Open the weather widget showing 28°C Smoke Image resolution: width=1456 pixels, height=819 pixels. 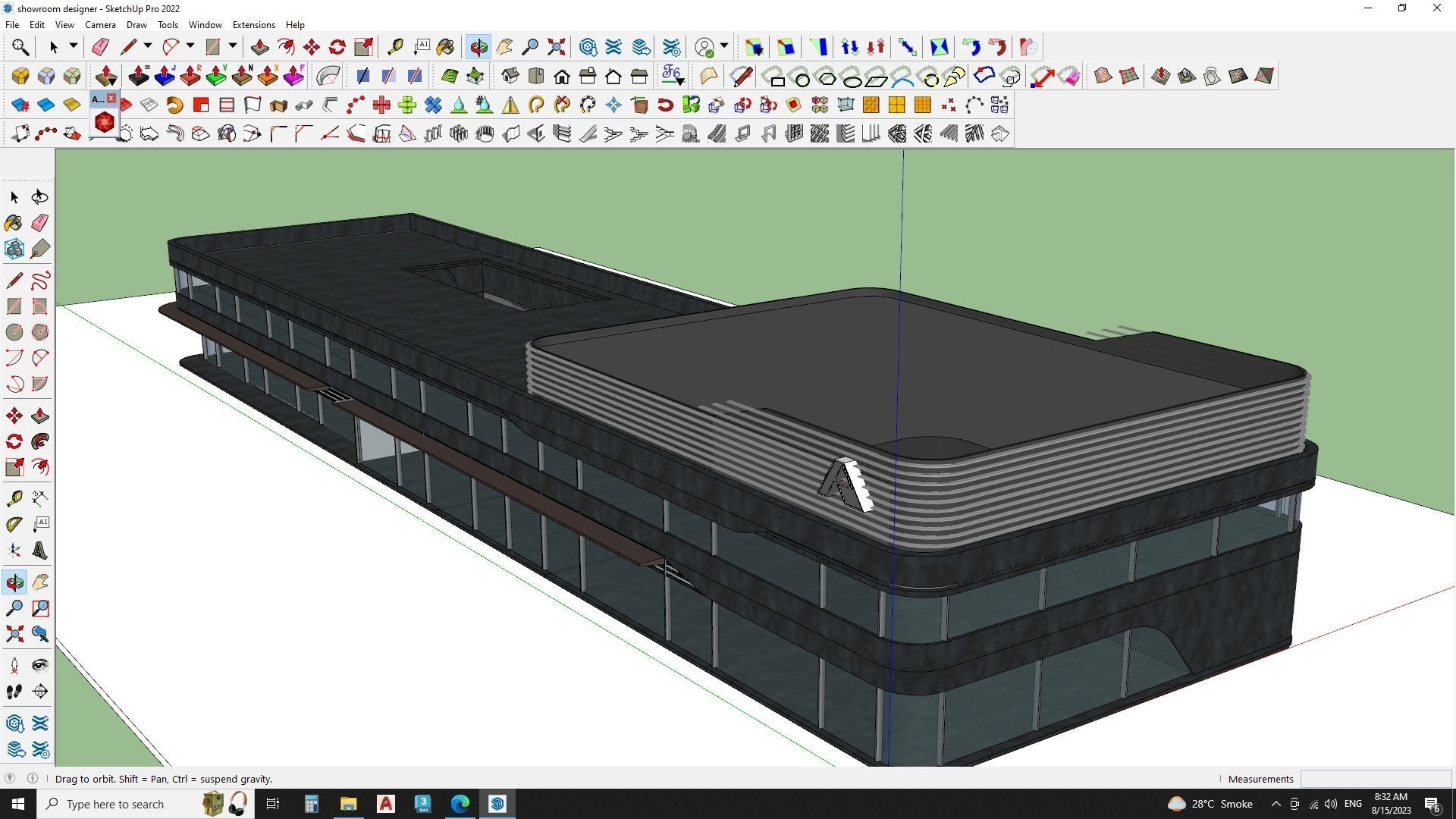[1210, 804]
